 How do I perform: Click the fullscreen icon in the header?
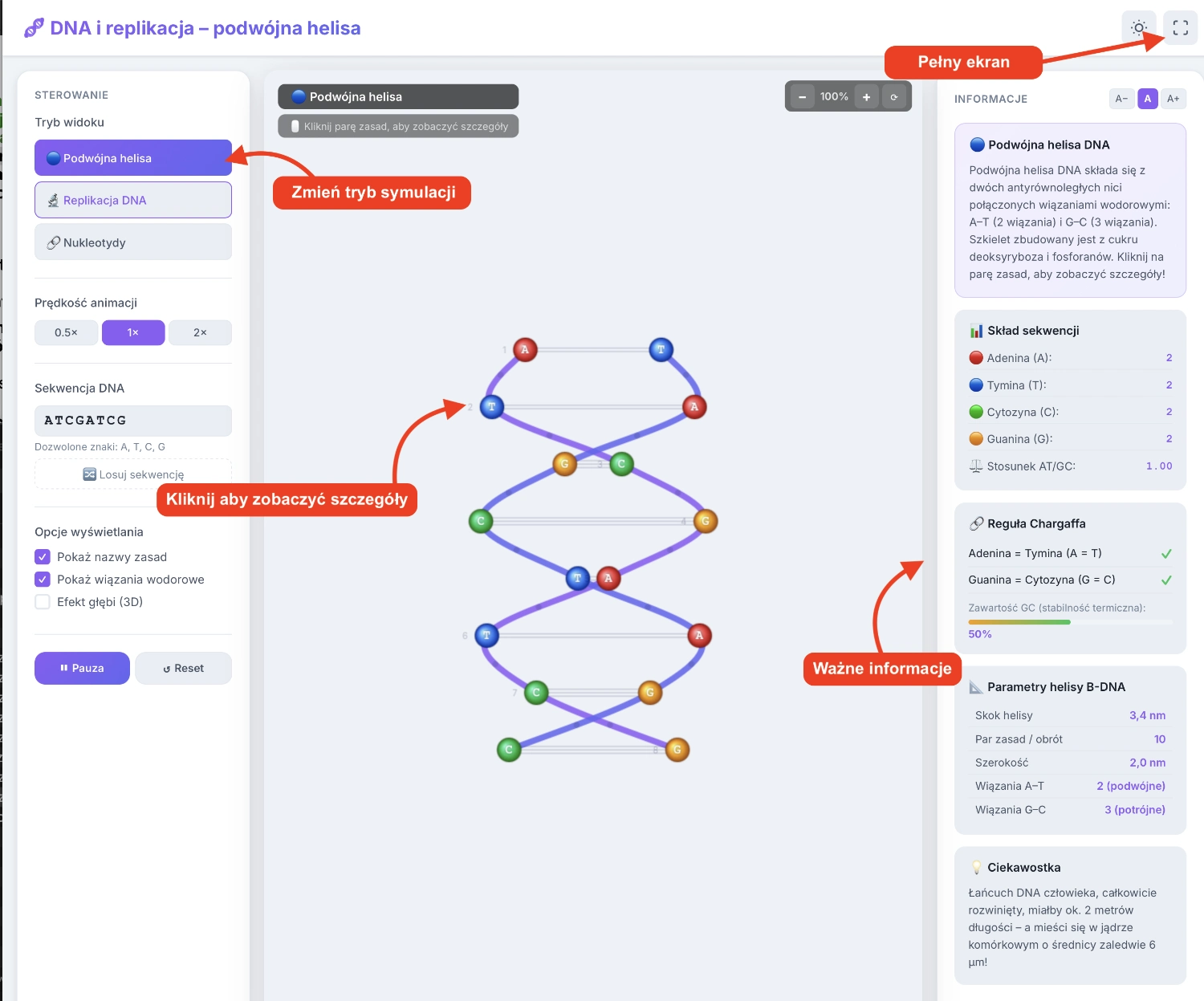pos(1180,28)
